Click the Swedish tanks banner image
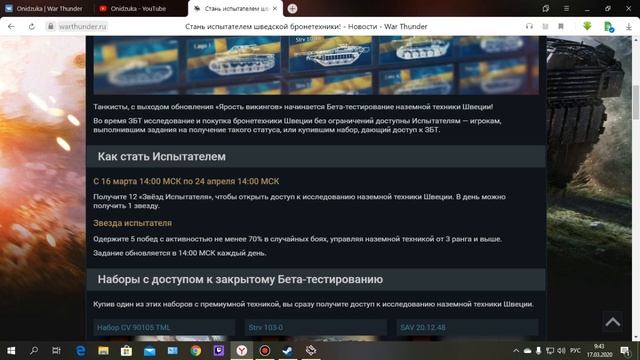The height and width of the screenshot is (360, 640). (x=316, y=65)
